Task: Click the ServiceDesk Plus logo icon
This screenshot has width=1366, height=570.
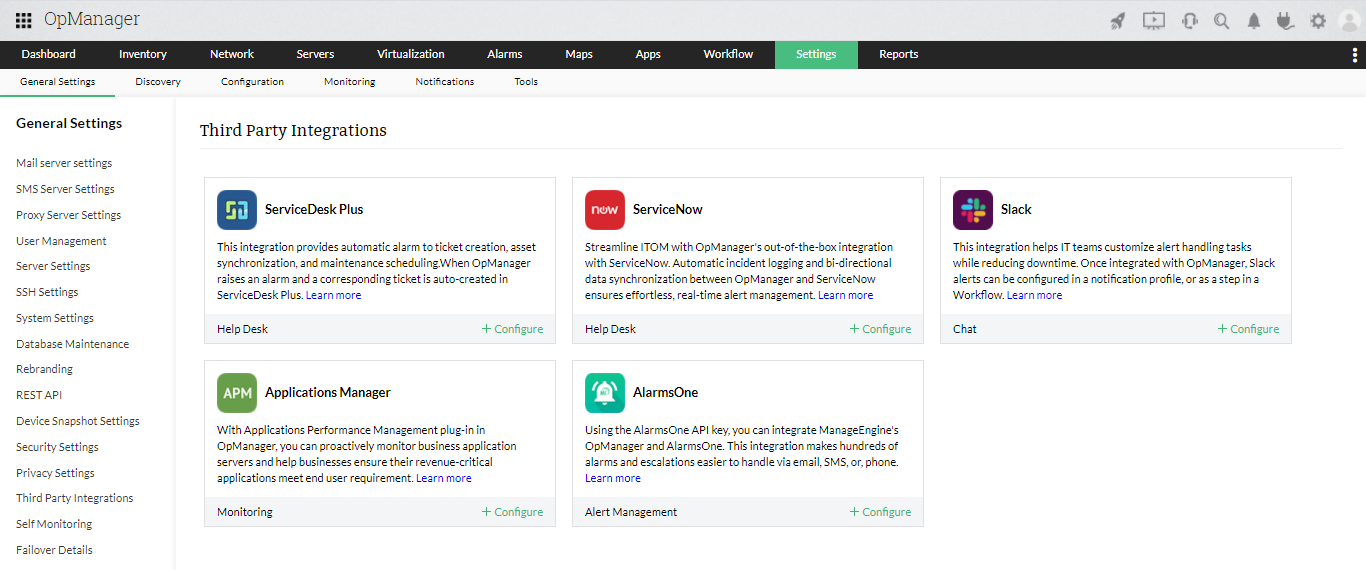Action: 237,210
